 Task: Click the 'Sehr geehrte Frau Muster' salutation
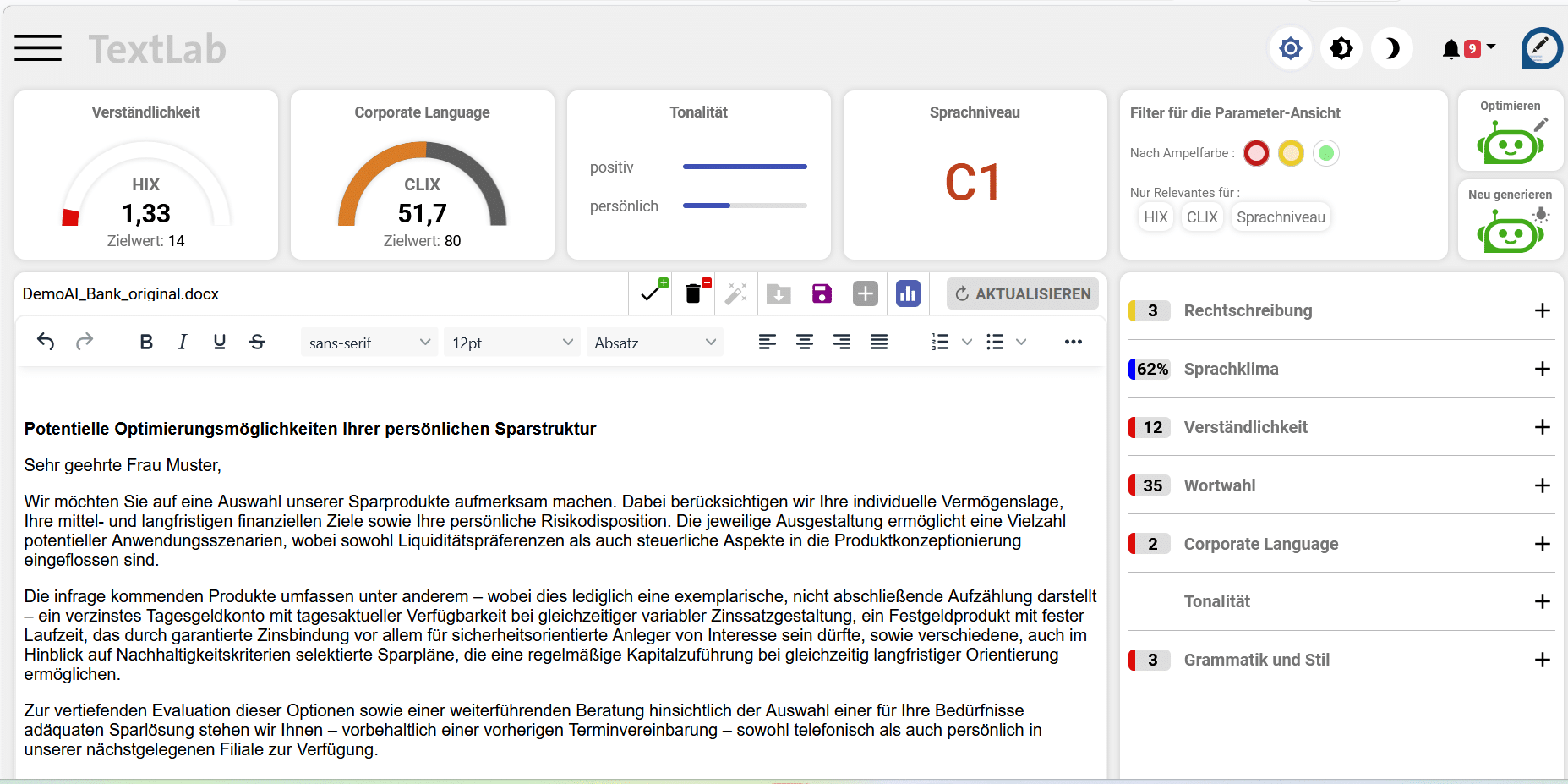click(x=123, y=465)
